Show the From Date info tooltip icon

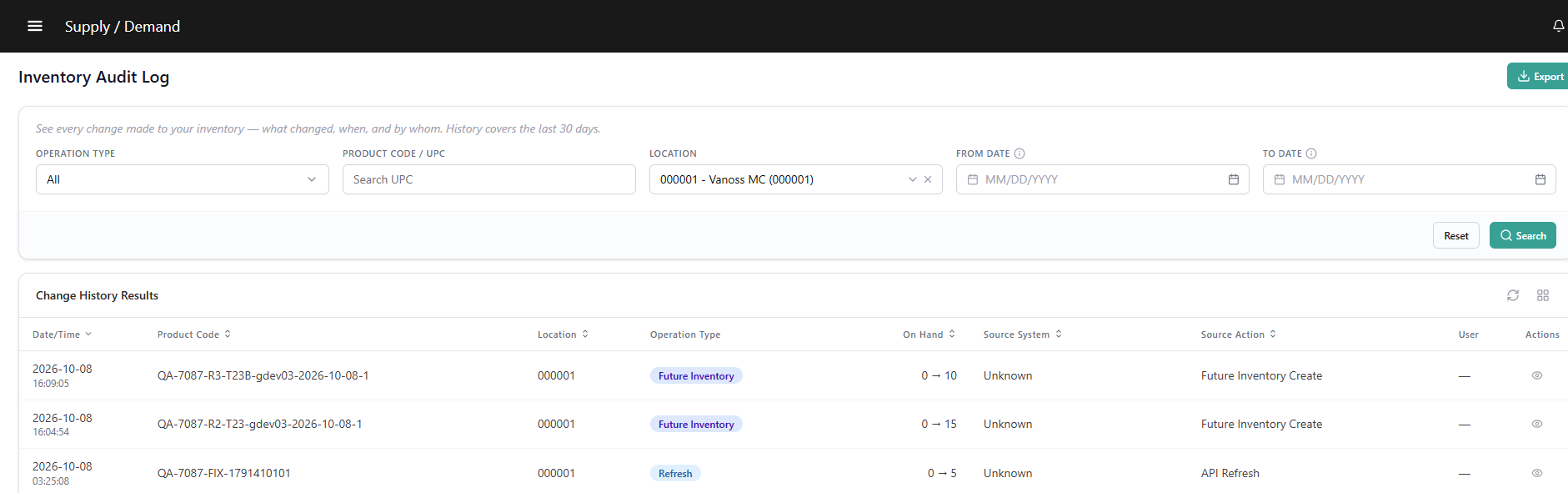pos(1019,153)
